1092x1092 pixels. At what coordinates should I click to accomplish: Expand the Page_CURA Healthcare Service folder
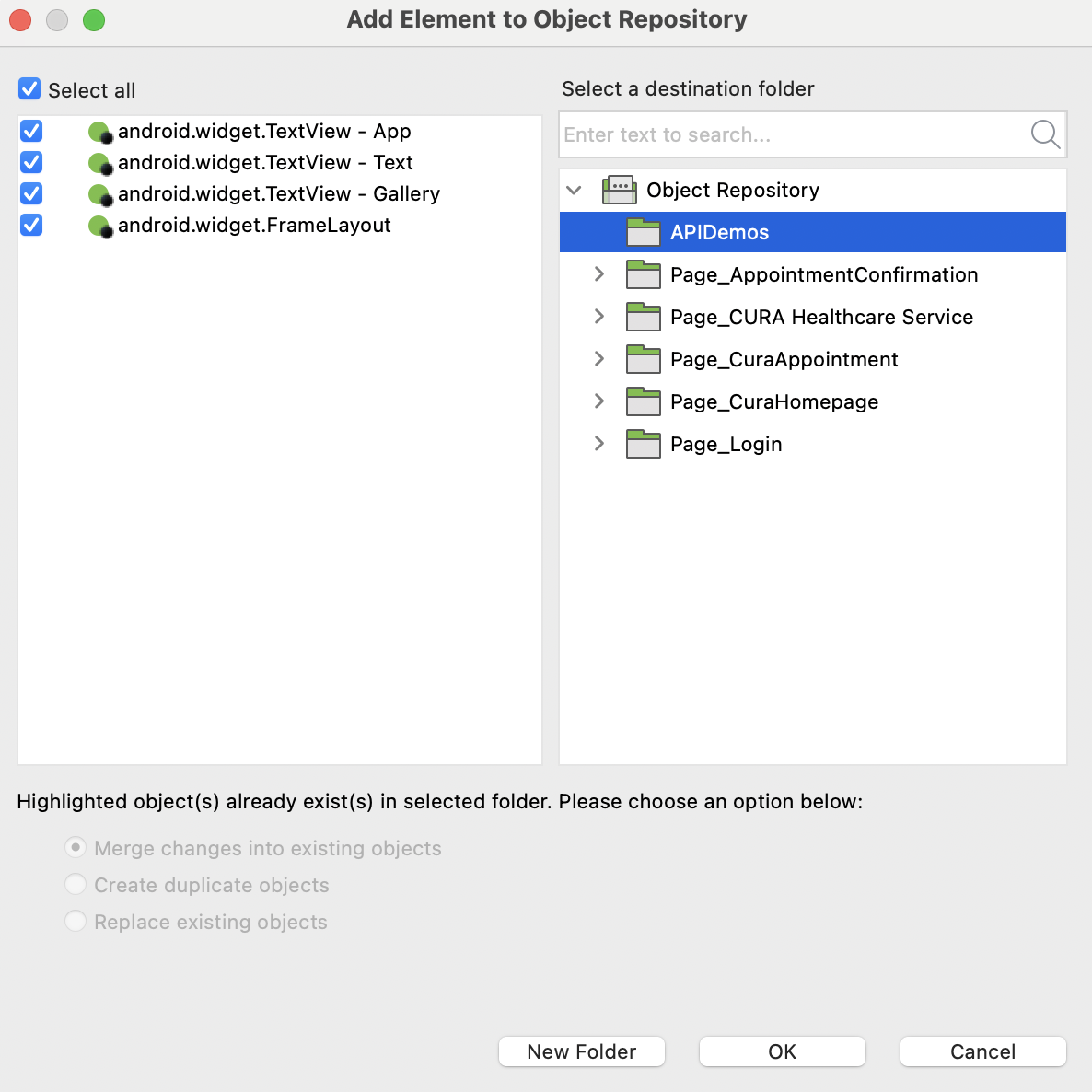[x=599, y=317]
